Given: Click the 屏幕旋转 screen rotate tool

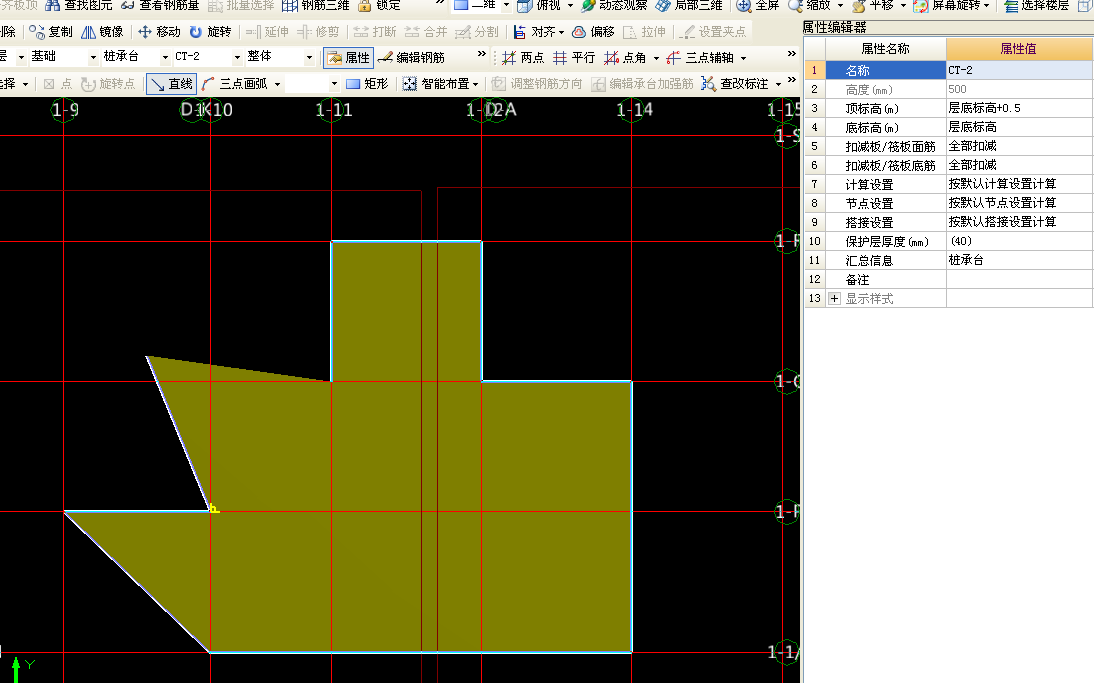Looking at the screenshot, I should click(947, 6).
